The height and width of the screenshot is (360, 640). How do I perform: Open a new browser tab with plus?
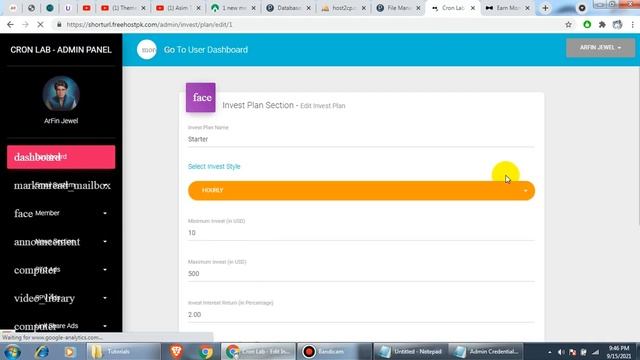pyautogui.click(x=545, y=8)
